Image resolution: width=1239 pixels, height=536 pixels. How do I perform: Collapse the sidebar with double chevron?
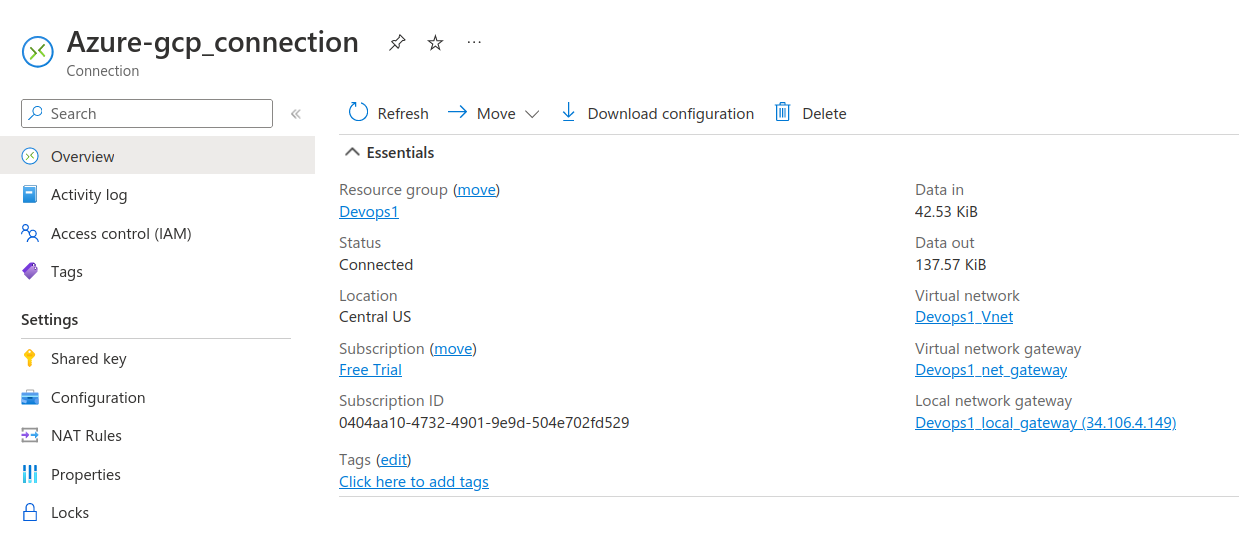point(296,114)
